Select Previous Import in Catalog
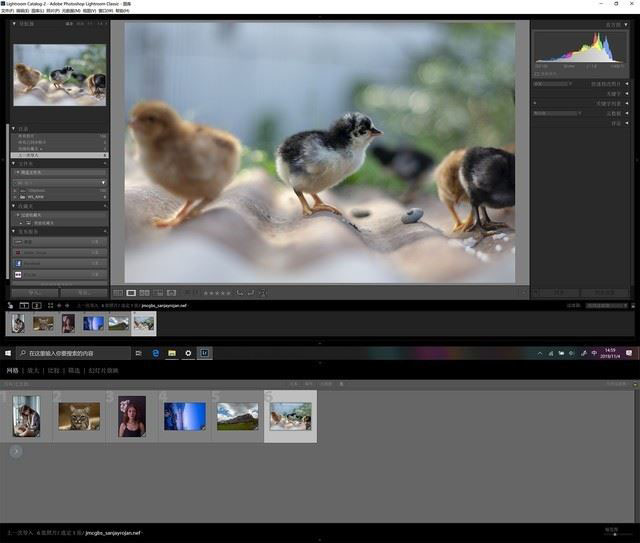Viewport: 640px width, 543px height. (x=60, y=155)
